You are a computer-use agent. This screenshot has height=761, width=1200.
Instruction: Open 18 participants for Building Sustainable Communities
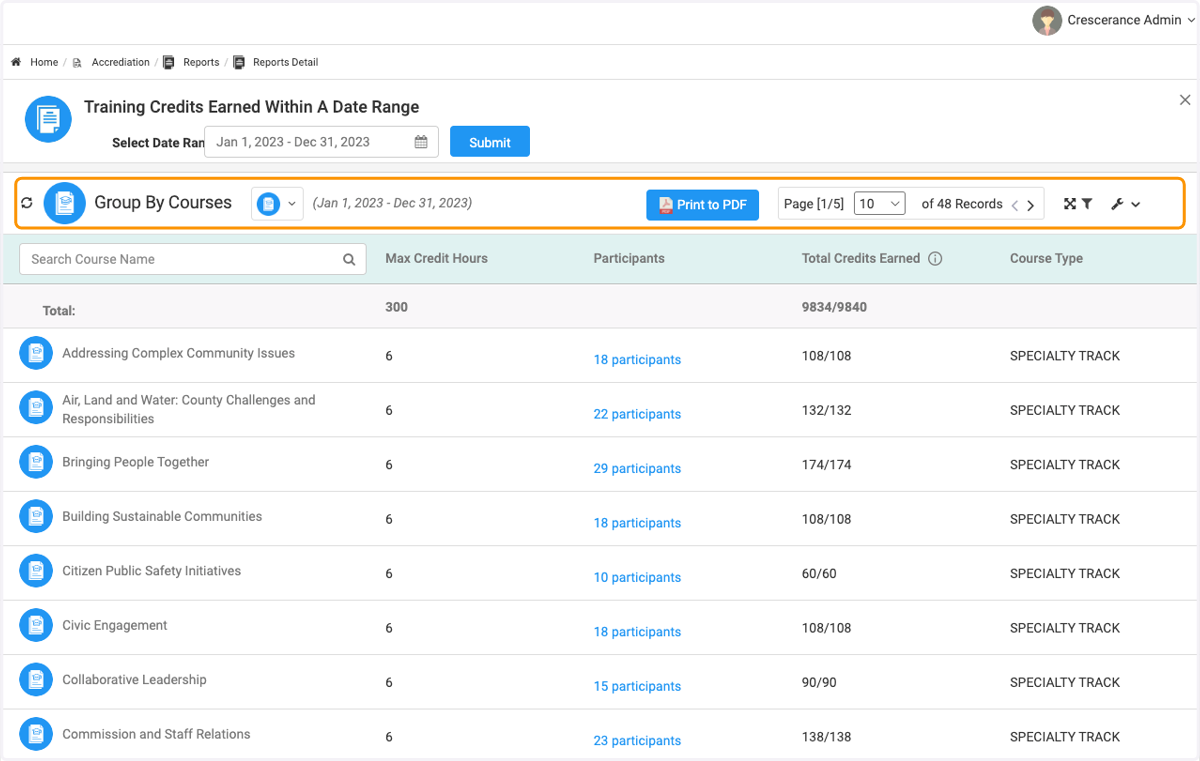pos(637,523)
